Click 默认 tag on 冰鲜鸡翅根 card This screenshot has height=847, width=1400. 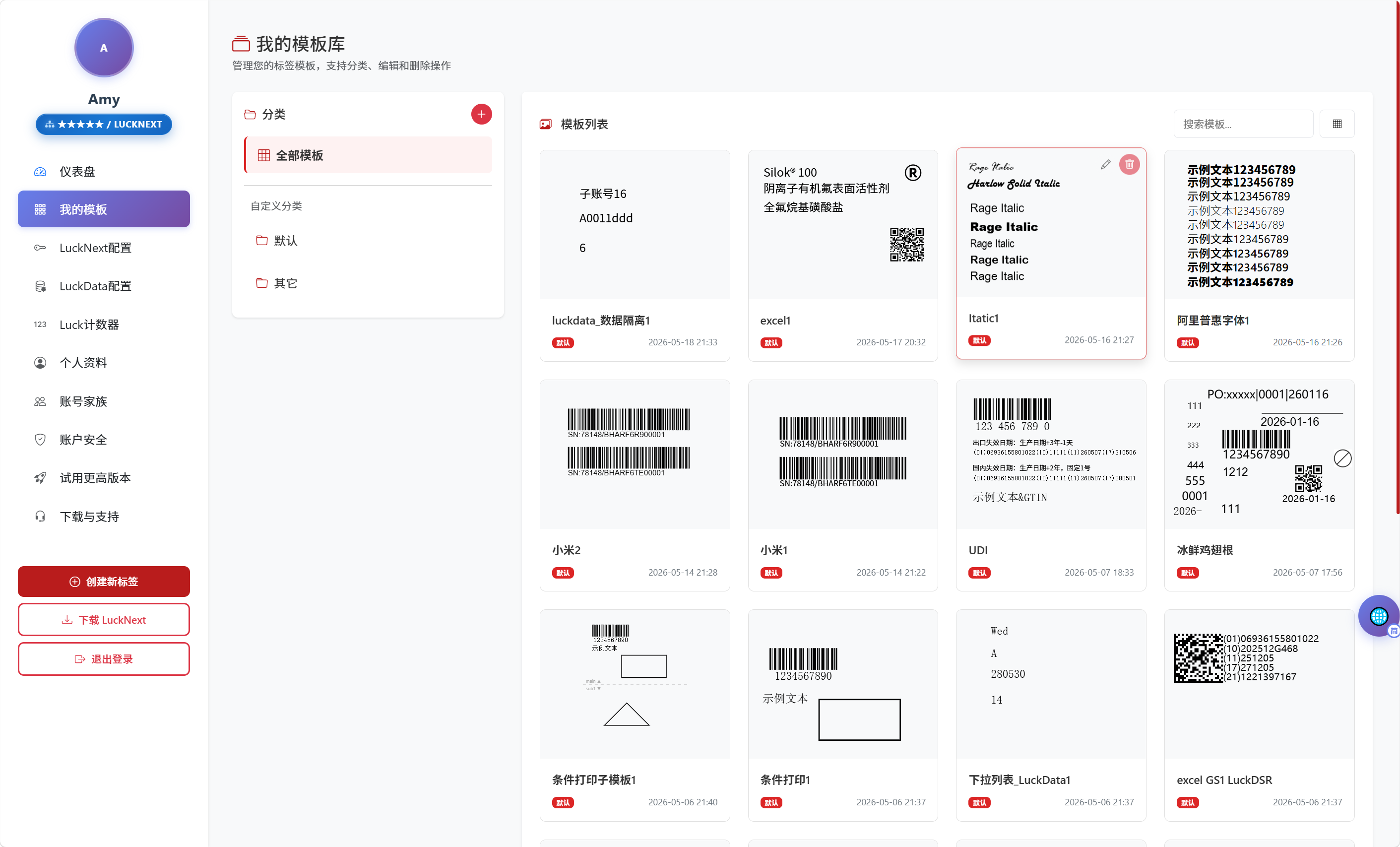tap(1188, 573)
